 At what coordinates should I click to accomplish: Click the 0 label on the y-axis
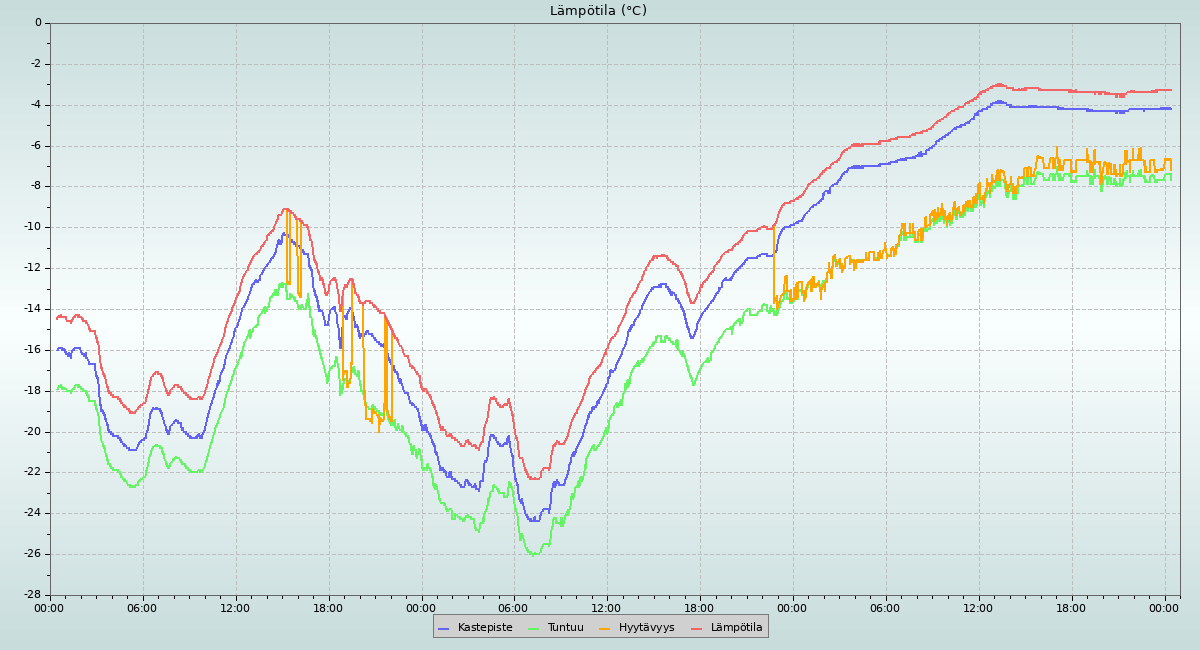[38, 23]
